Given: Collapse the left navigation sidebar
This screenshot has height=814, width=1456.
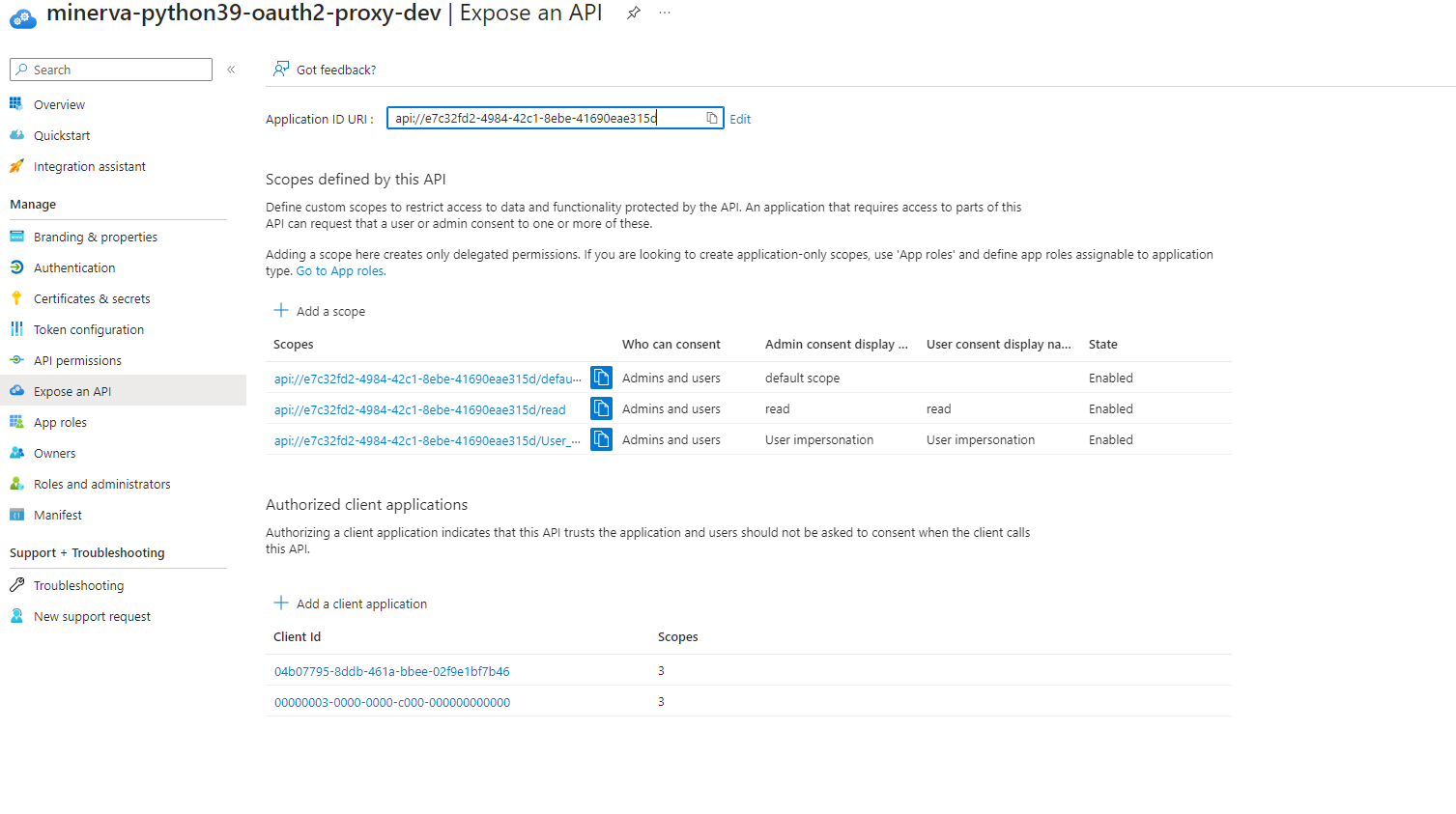Looking at the screenshot, I should (231, 69).
